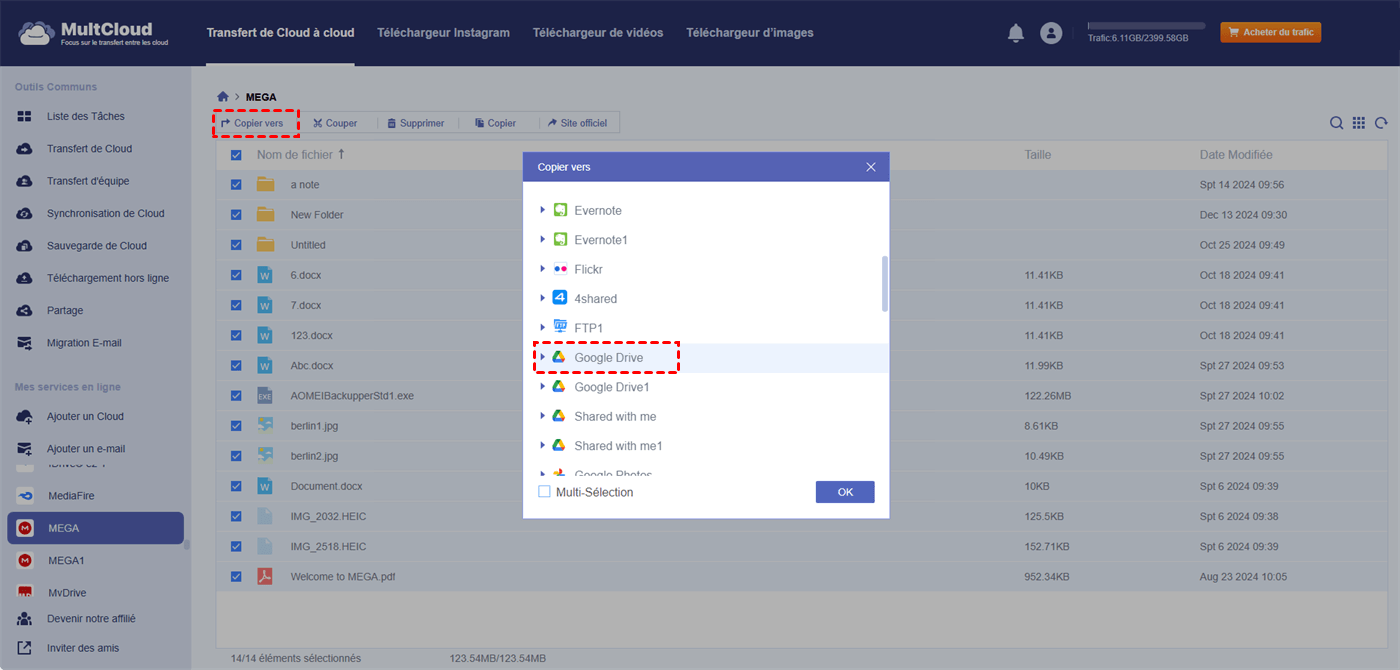
Task: Click the Word icon of 6.docx
Action: tap(265, 274)
